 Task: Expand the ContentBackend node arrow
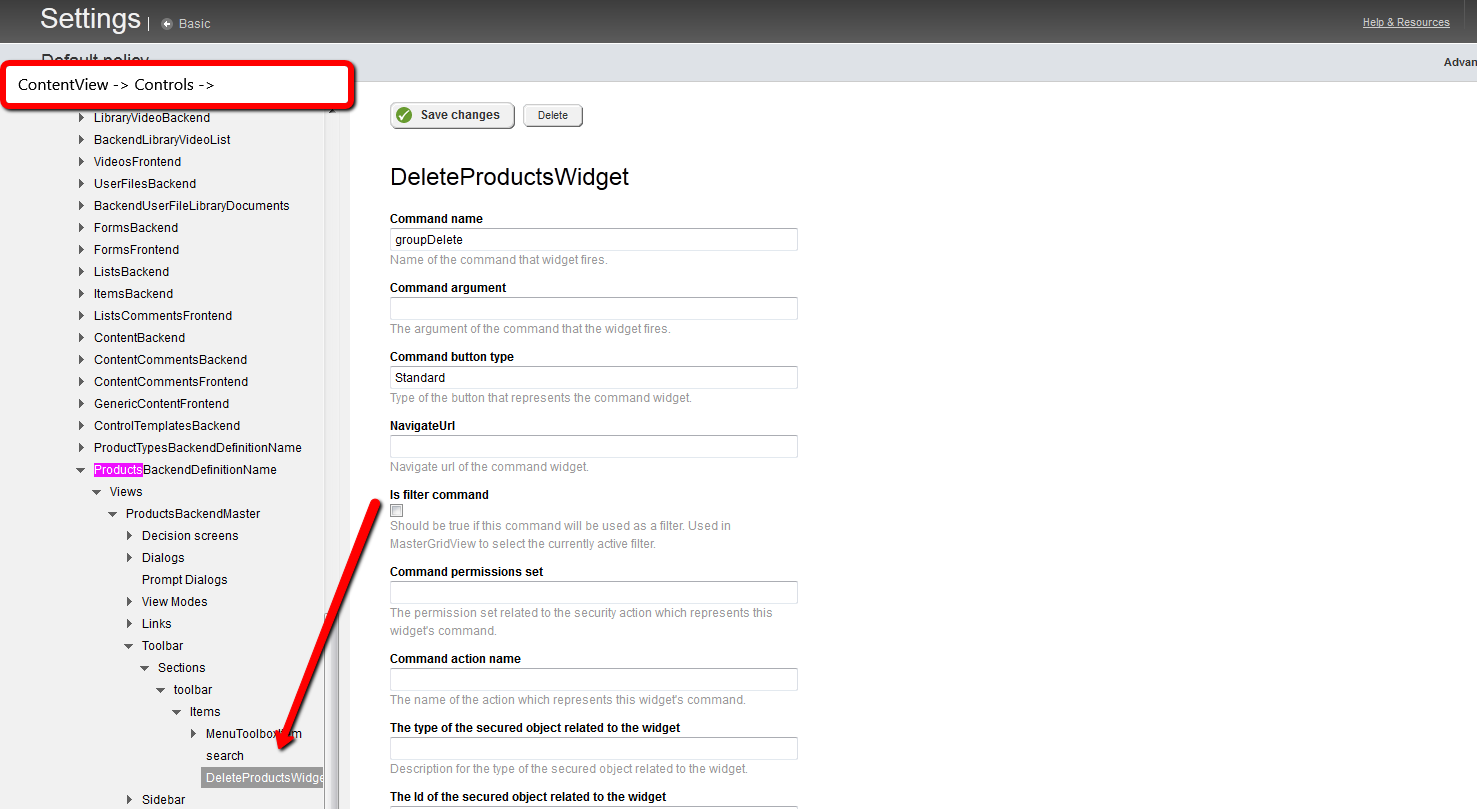tap(82, 338)
